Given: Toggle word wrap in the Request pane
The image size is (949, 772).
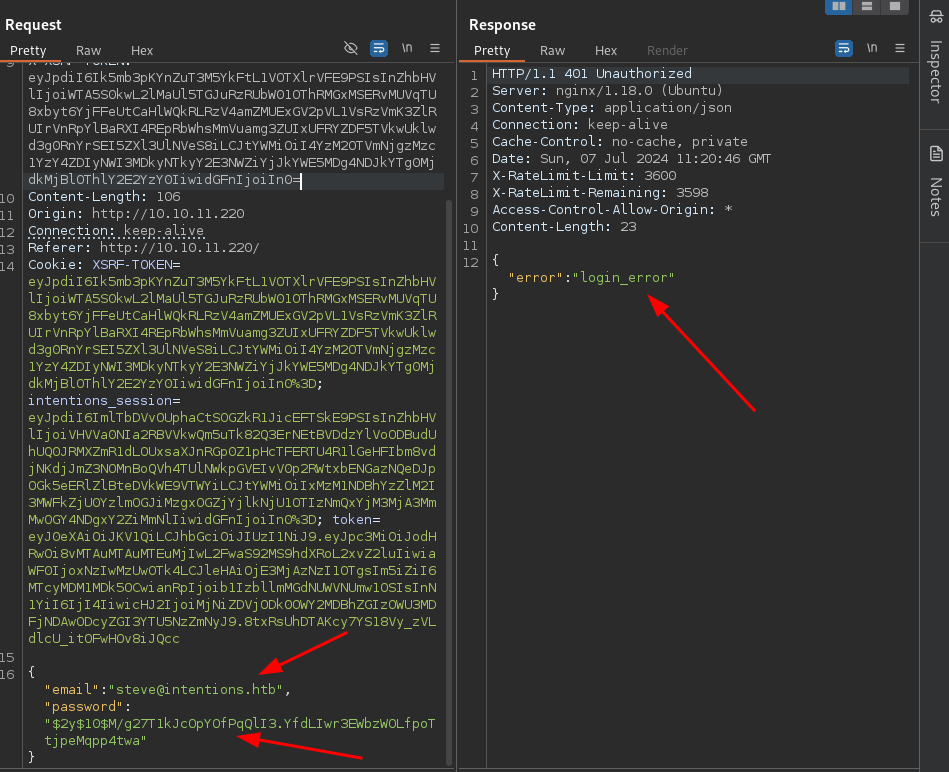Looking at the screenshot, I should (379, 48).
